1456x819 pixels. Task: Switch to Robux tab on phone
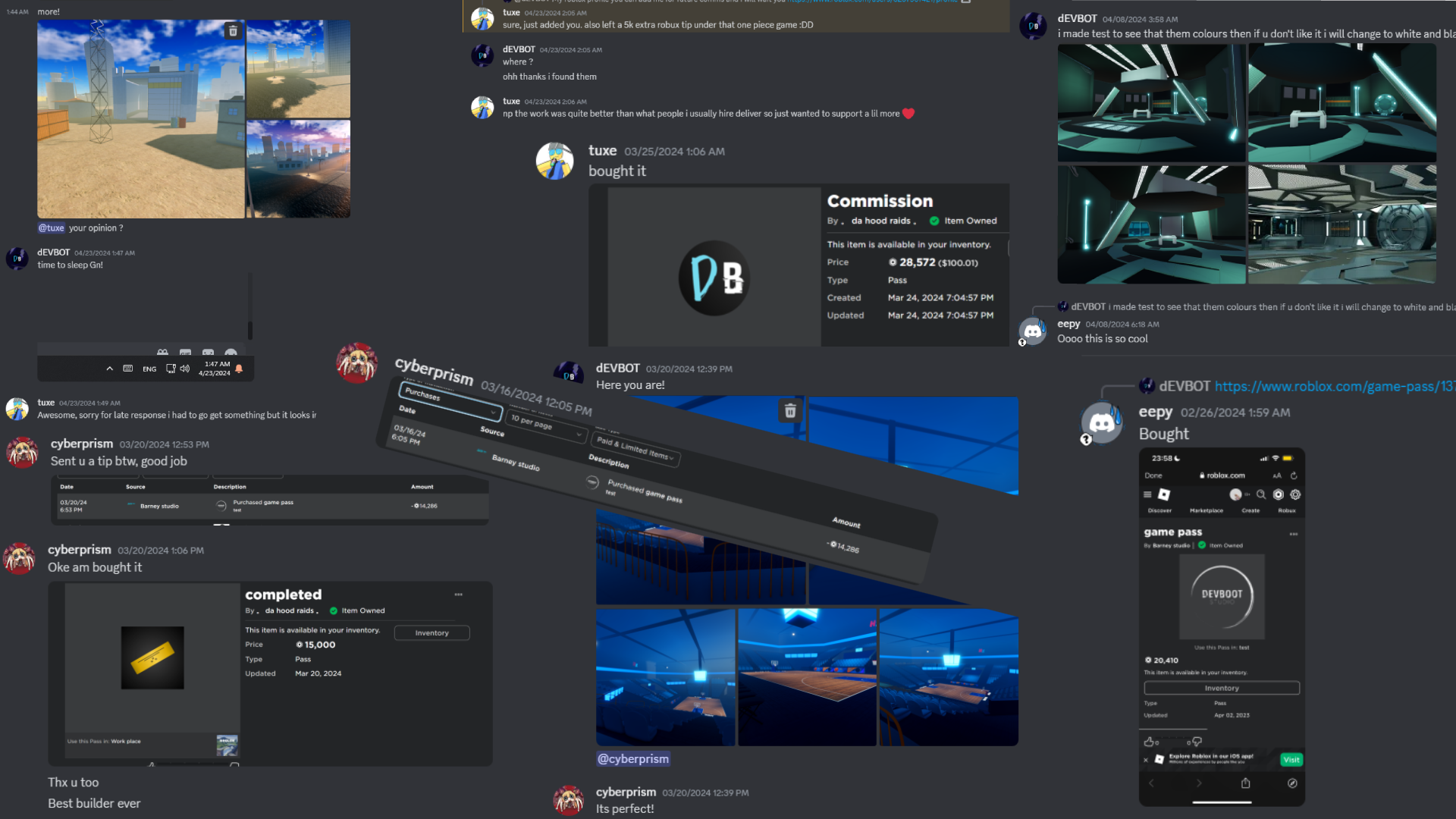(1287, 510)
